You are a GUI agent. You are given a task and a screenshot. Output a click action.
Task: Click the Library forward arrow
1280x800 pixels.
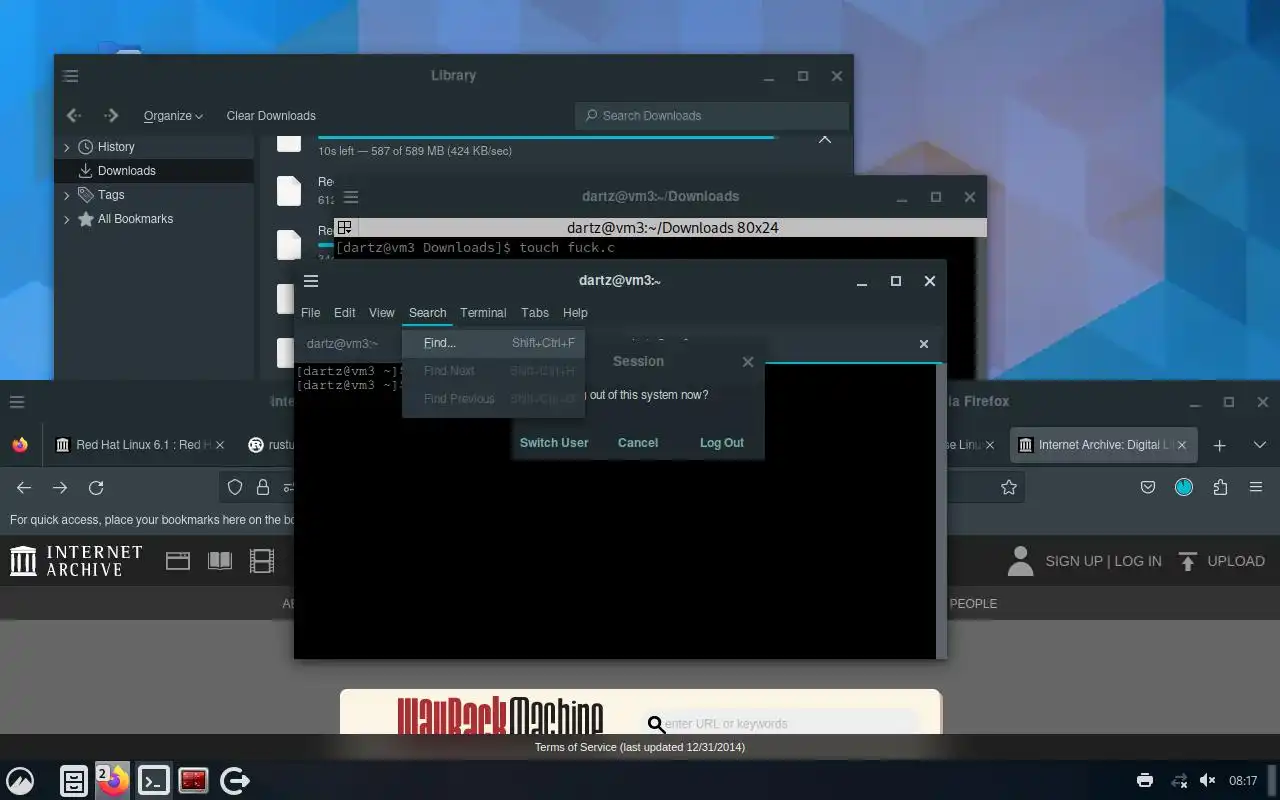pyautogui.click(x=111, y=116)
